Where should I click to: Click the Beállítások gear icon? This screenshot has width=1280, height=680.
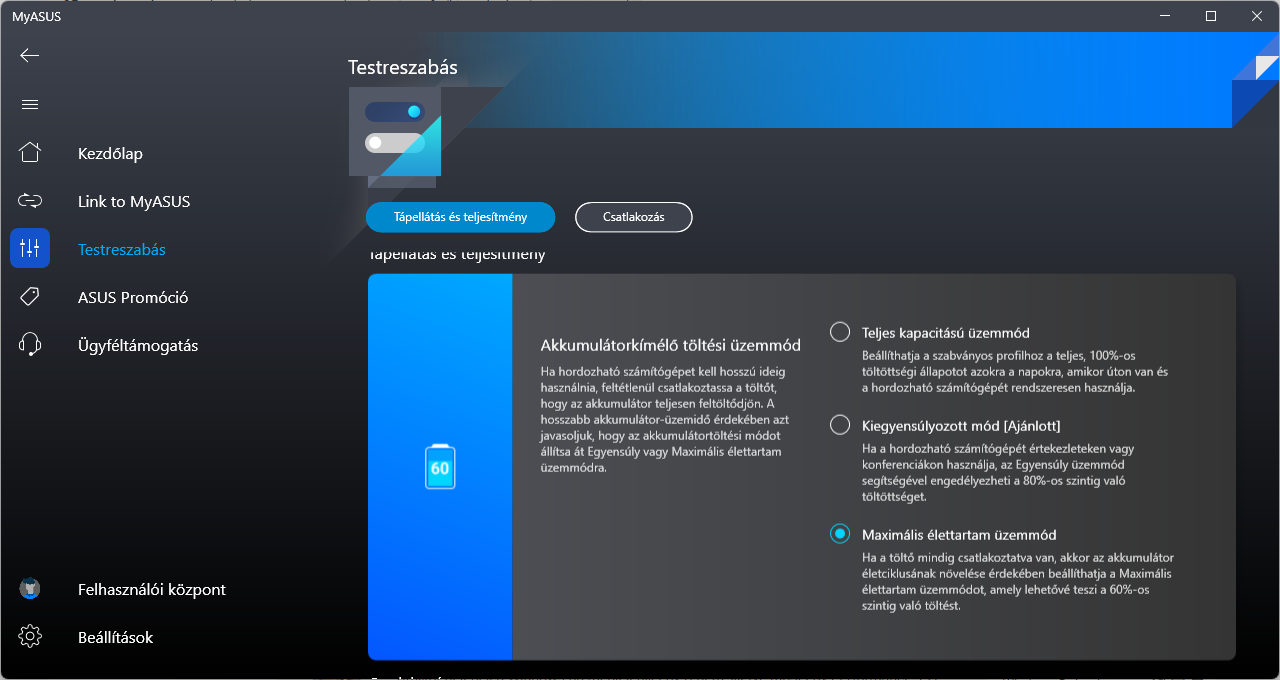(30, 637)
